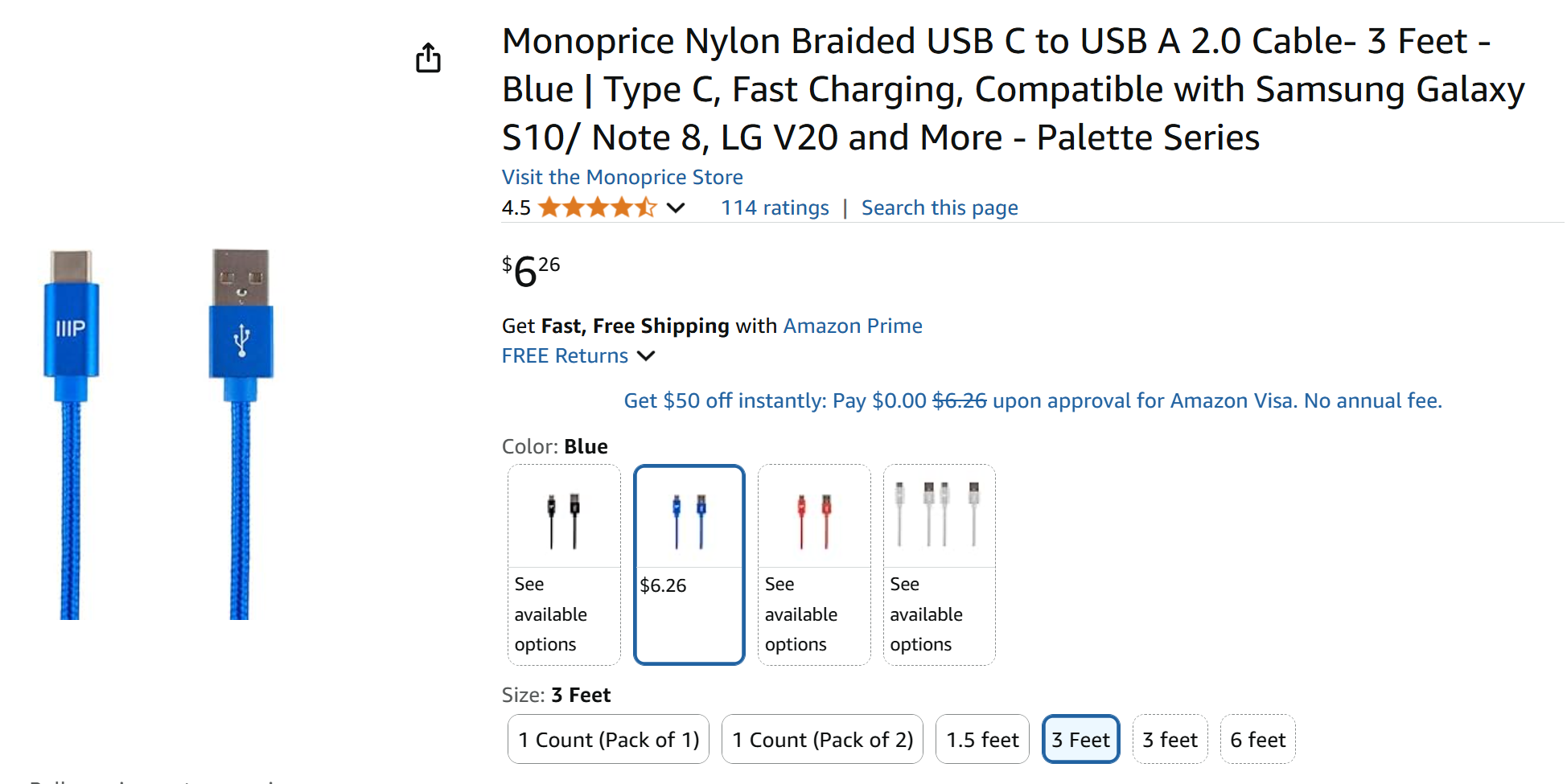Click the $6.26 price display
Viewport: 1567px width, 784px height.
(x=531, y=271)
